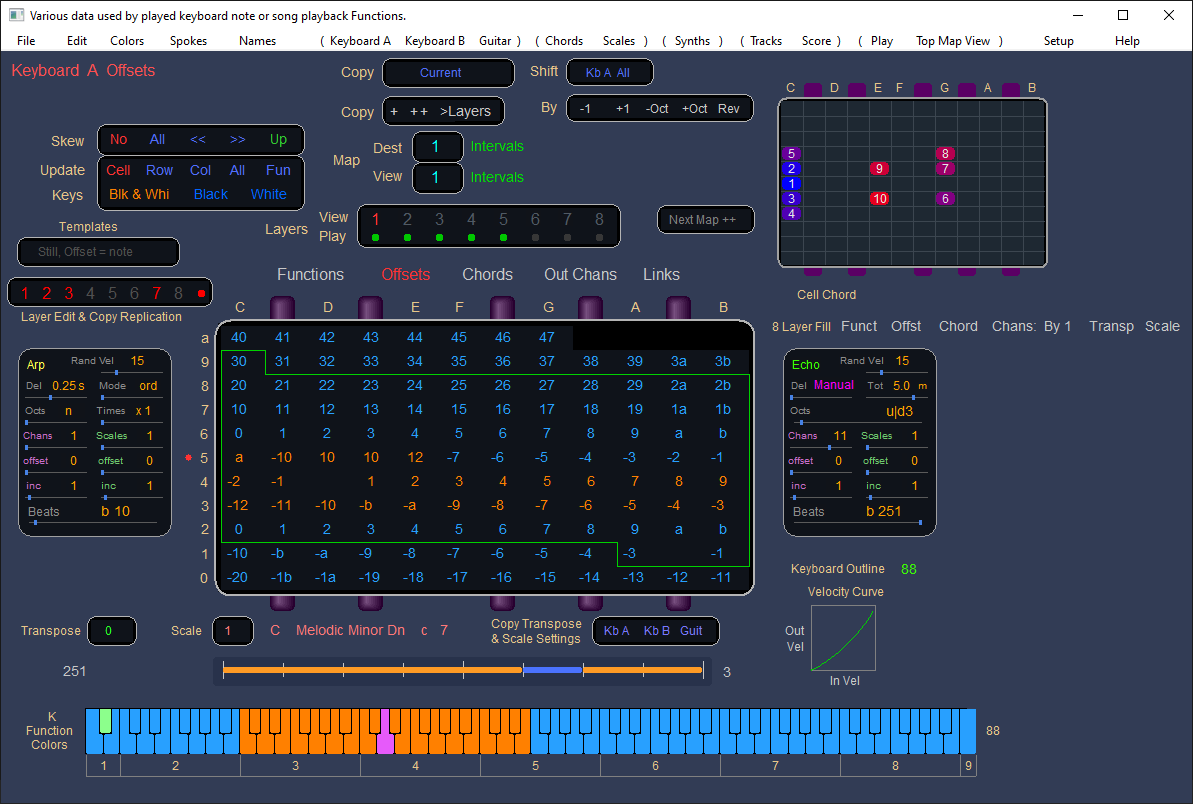Click the app icon in title bar
Image resolution: width=1193 pixels, height=804 pixels.
[16, 15]
